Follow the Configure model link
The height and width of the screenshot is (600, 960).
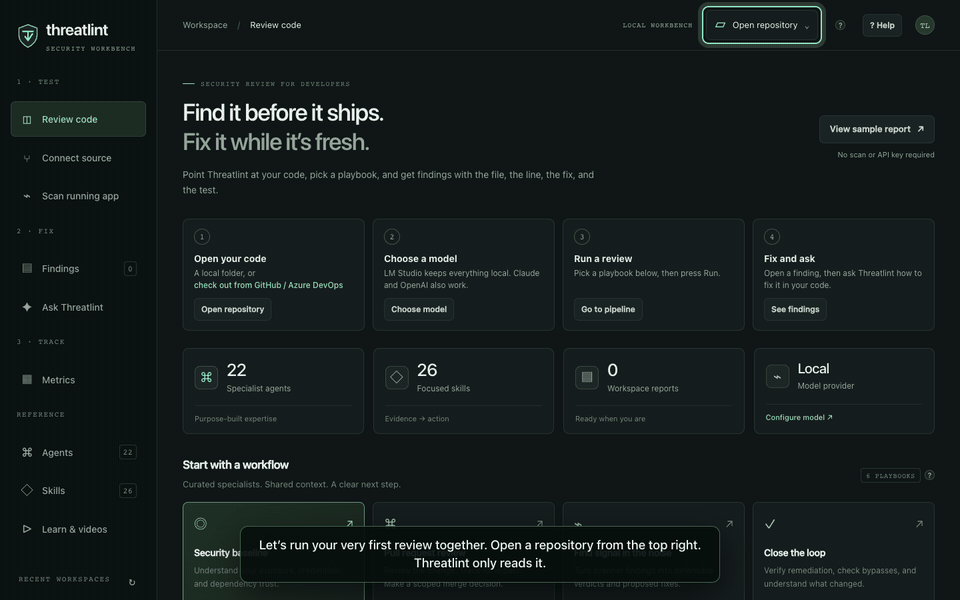coord(798,418)
